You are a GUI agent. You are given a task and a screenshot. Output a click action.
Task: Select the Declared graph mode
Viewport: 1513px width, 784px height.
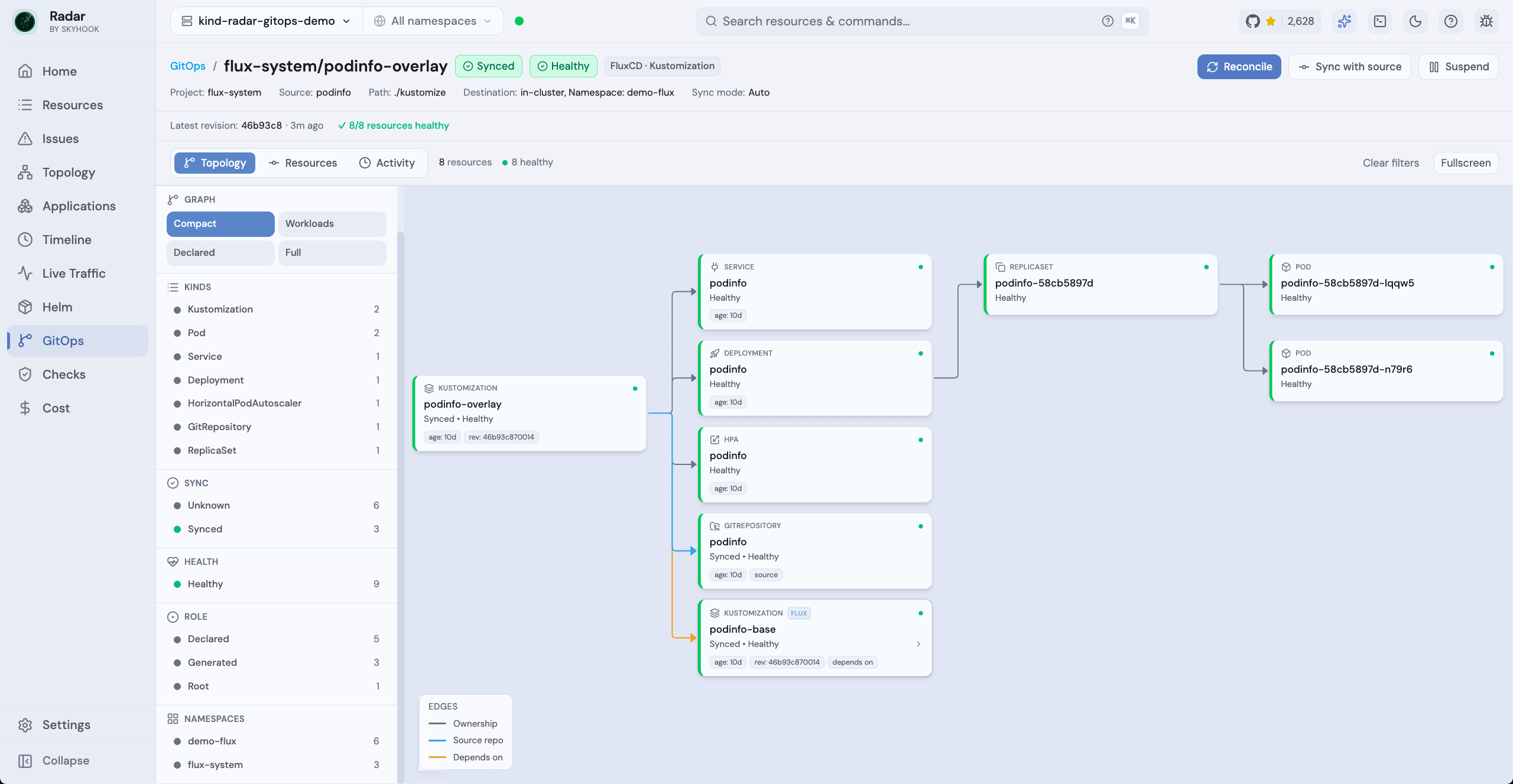[220, 253]
